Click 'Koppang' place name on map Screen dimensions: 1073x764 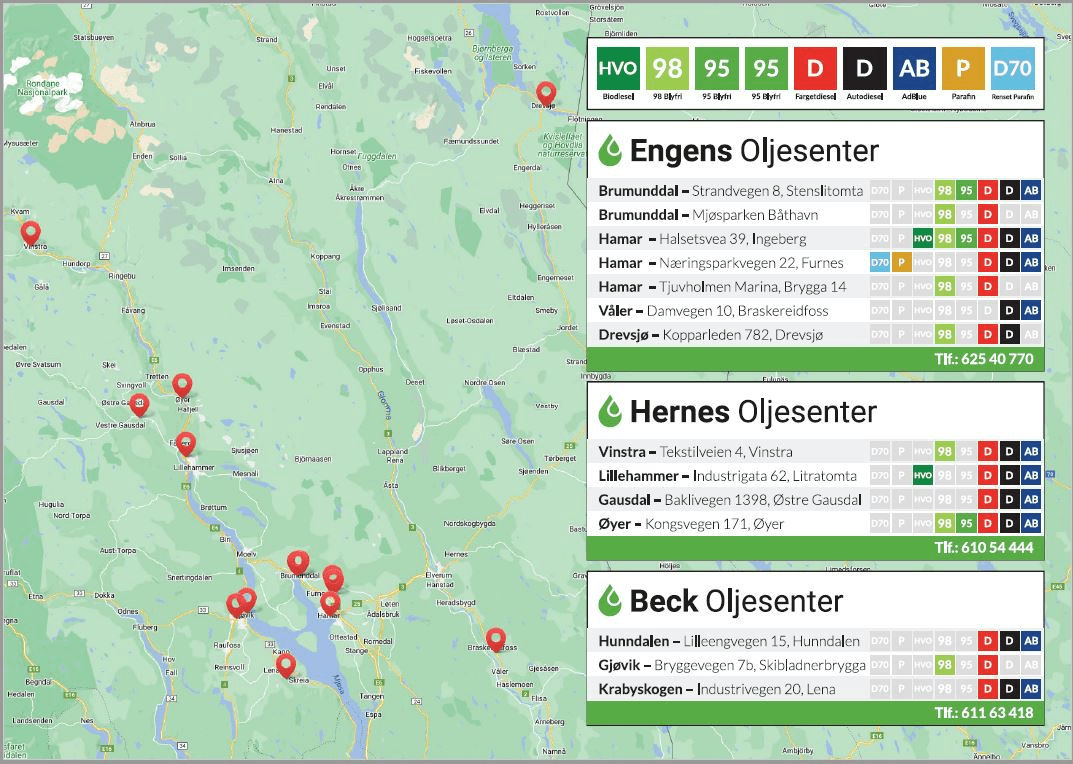(325, 257)
